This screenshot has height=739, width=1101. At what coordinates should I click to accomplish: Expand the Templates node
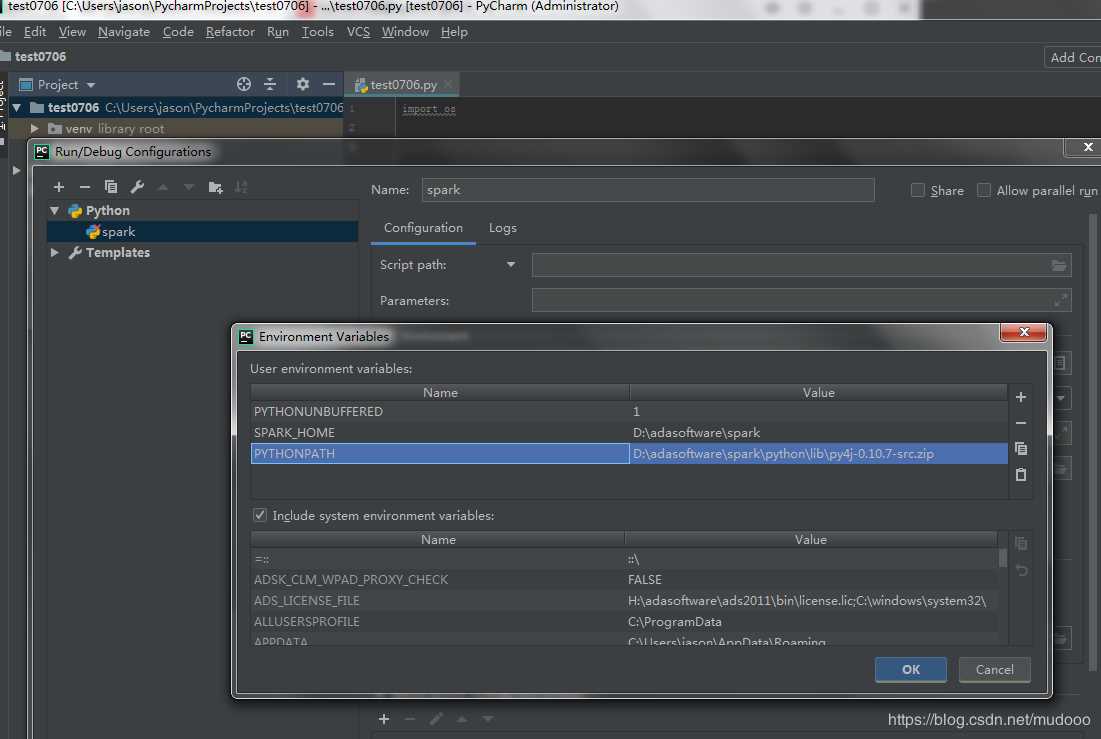pos(55,252)
